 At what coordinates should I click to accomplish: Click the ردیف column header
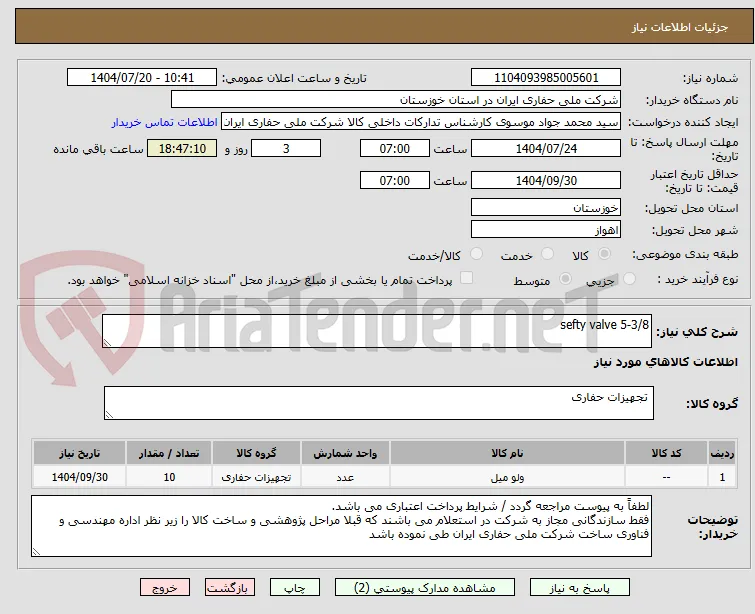point(722,453)
